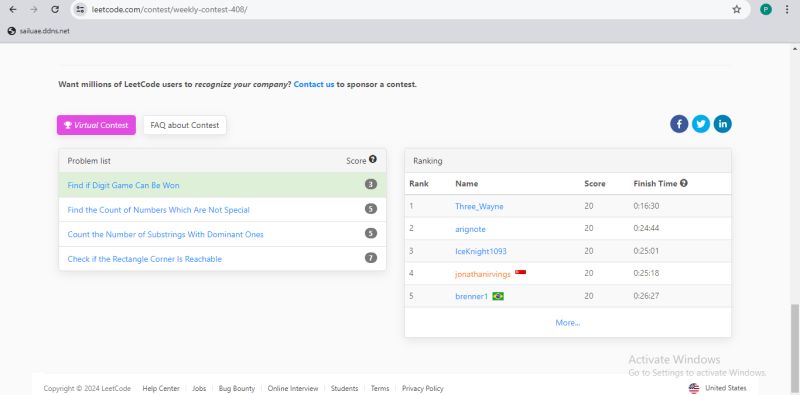Expand the United States region selector

(717, 388)
